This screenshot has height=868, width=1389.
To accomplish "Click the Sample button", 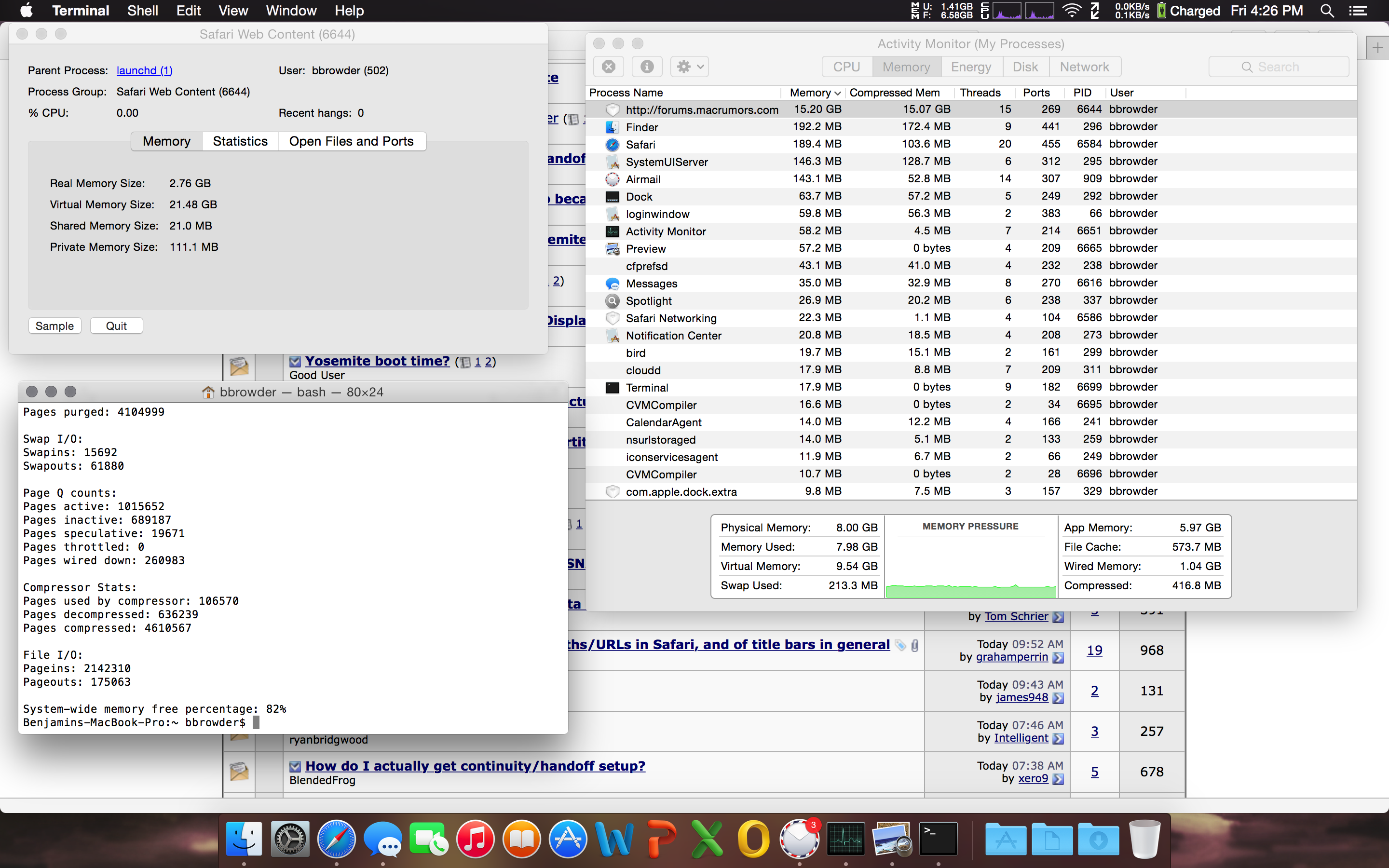I will (x=54, y=325).
